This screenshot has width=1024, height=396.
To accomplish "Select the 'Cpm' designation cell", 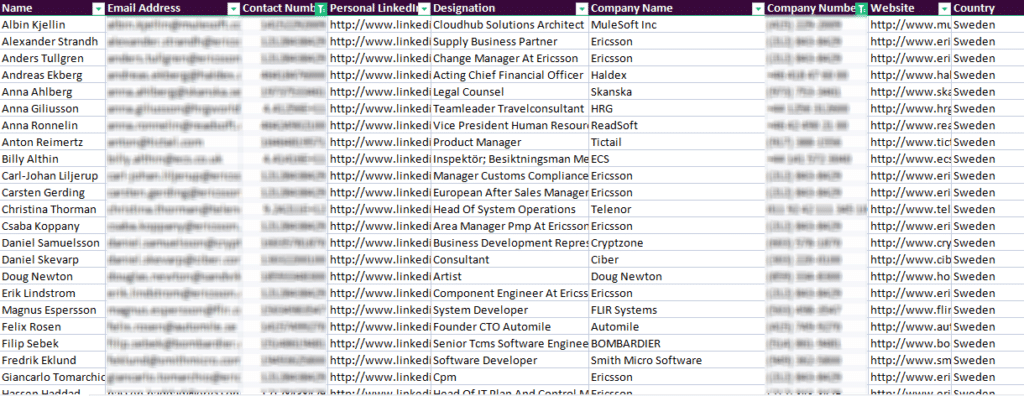I will [509, 377].
